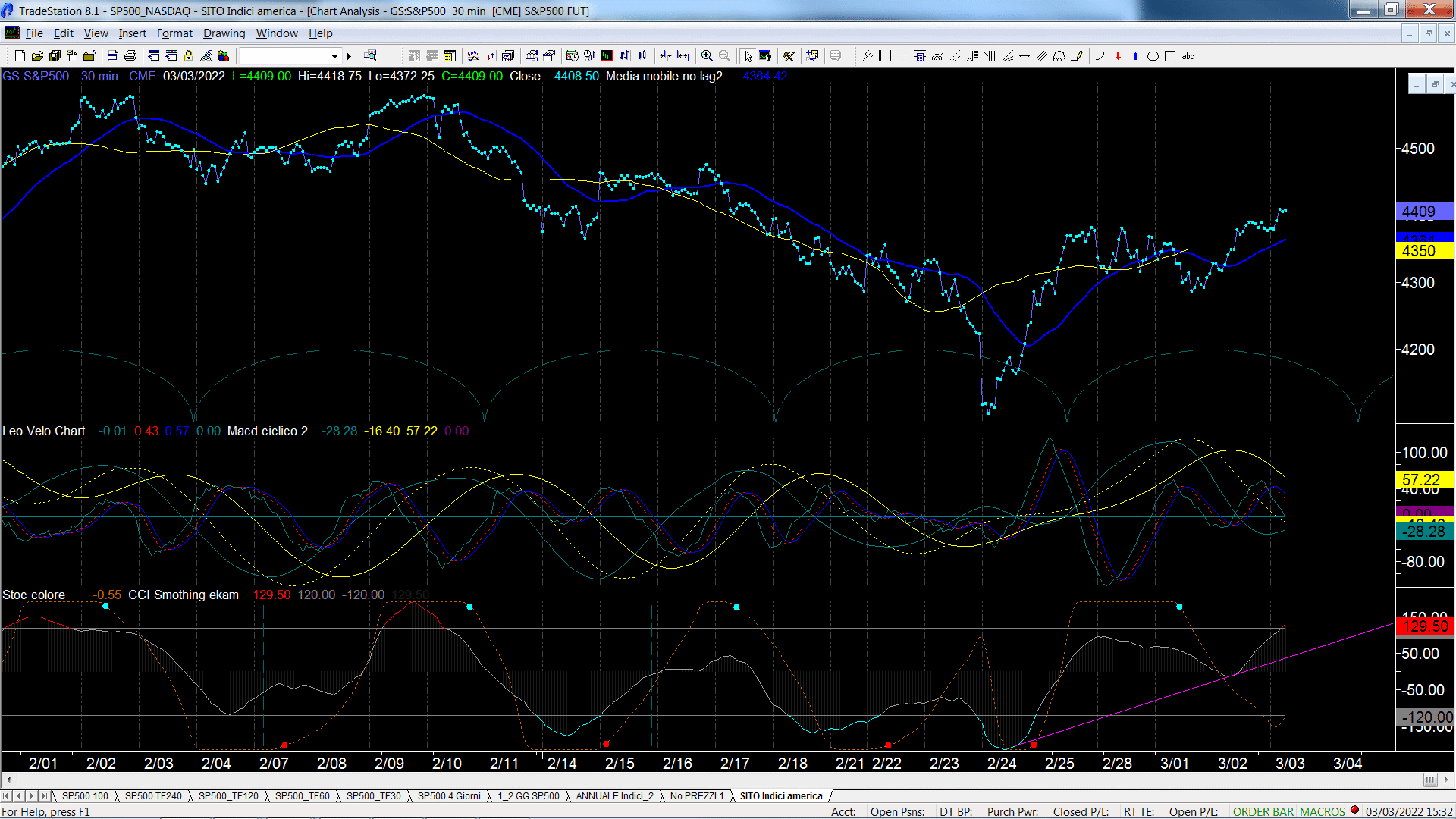Select the vertical lines drawing tool

coord(885,56)
